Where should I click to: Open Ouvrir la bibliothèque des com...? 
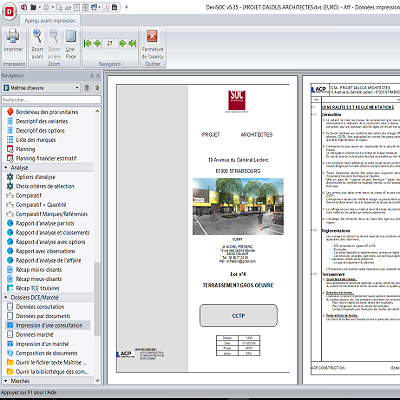(x=52, y=372)
